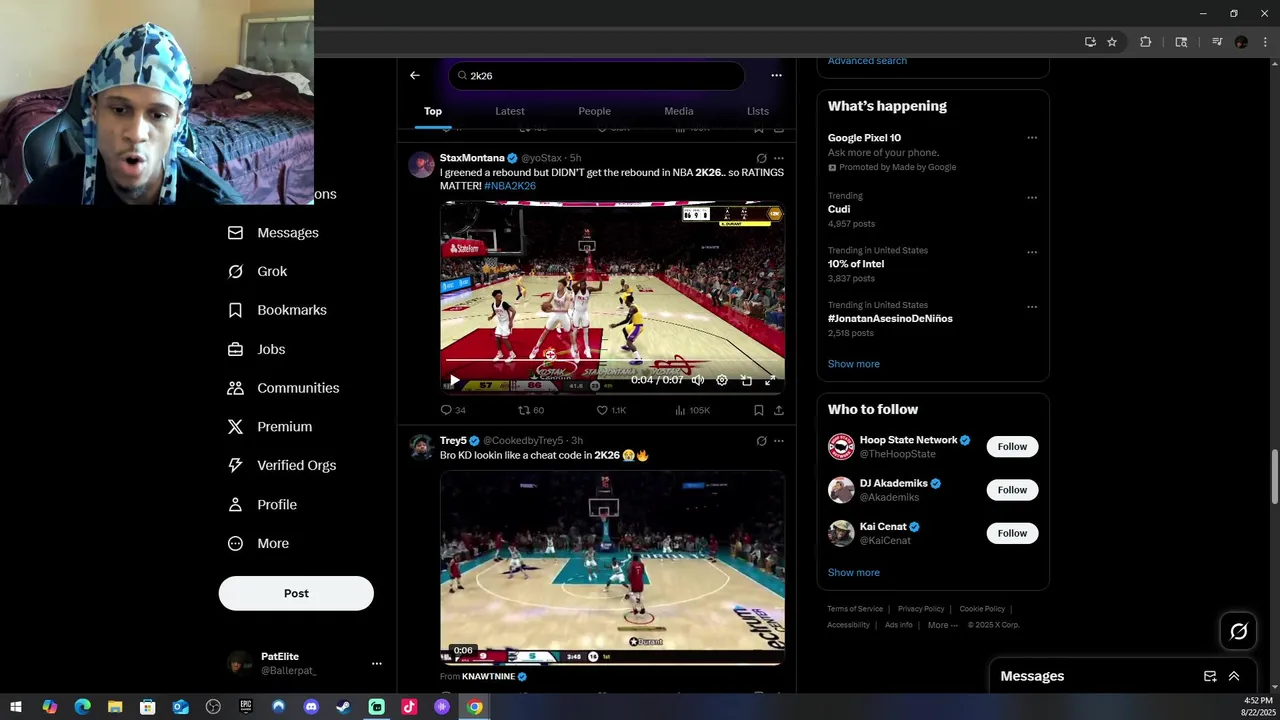Viewport: 1280px width, 720px height.
Task: Open the KD cheat code video thumbnail
Action: point(612,567)
